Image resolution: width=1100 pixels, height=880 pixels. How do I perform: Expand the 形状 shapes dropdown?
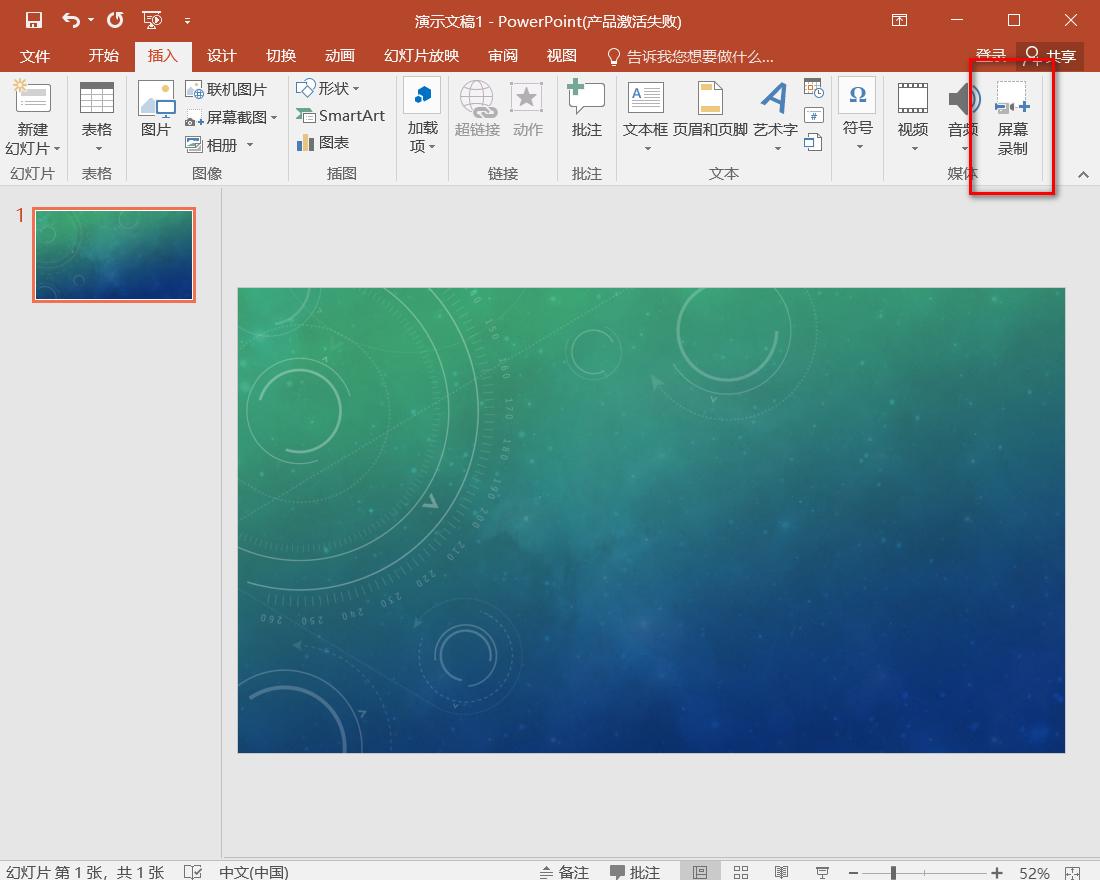tap(328, 89)
